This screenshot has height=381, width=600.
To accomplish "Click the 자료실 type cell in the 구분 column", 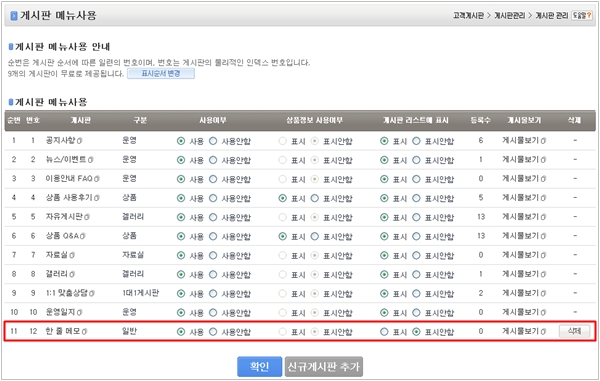I will (133, 255).
